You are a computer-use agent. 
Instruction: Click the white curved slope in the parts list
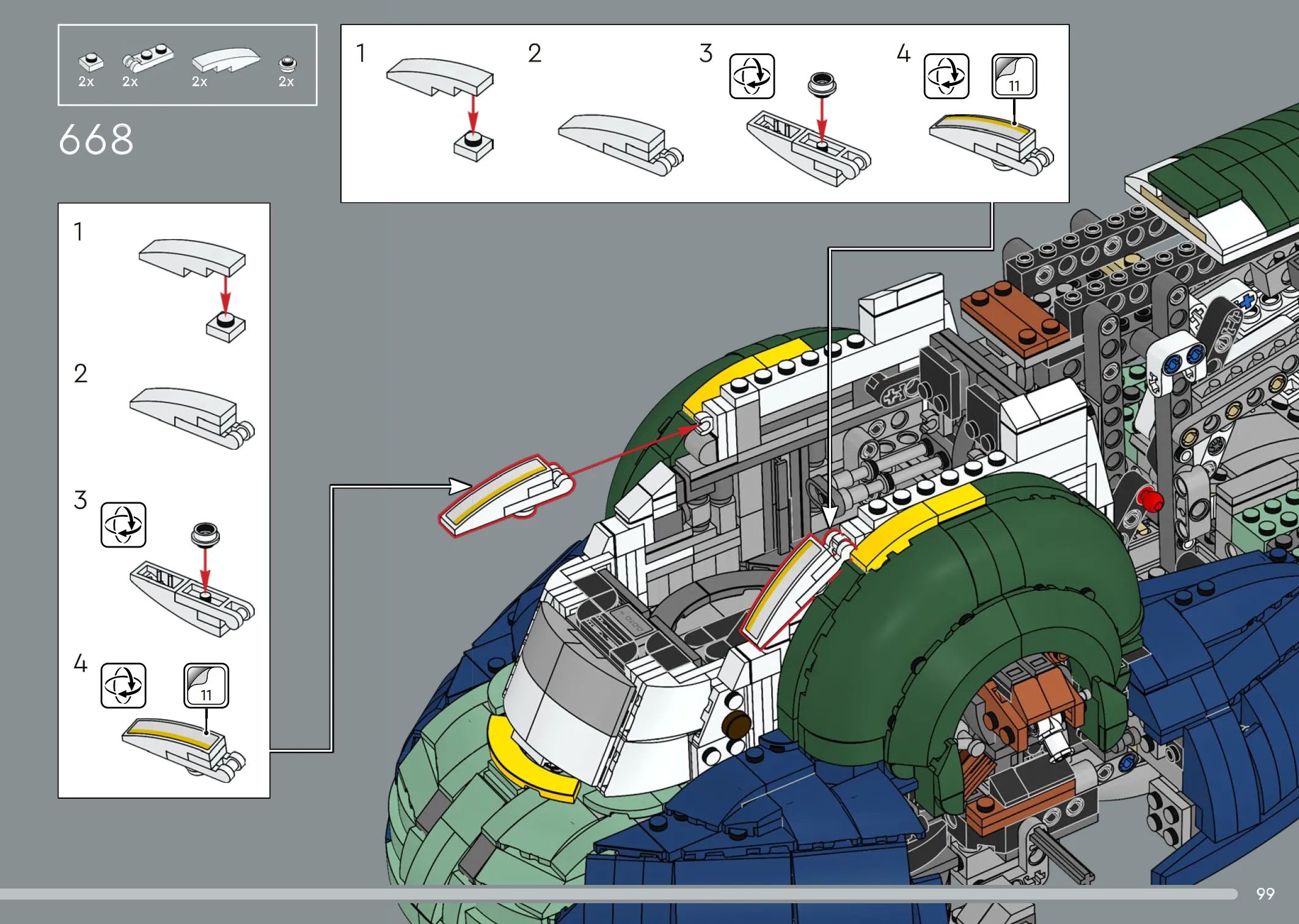pos(226,60)
